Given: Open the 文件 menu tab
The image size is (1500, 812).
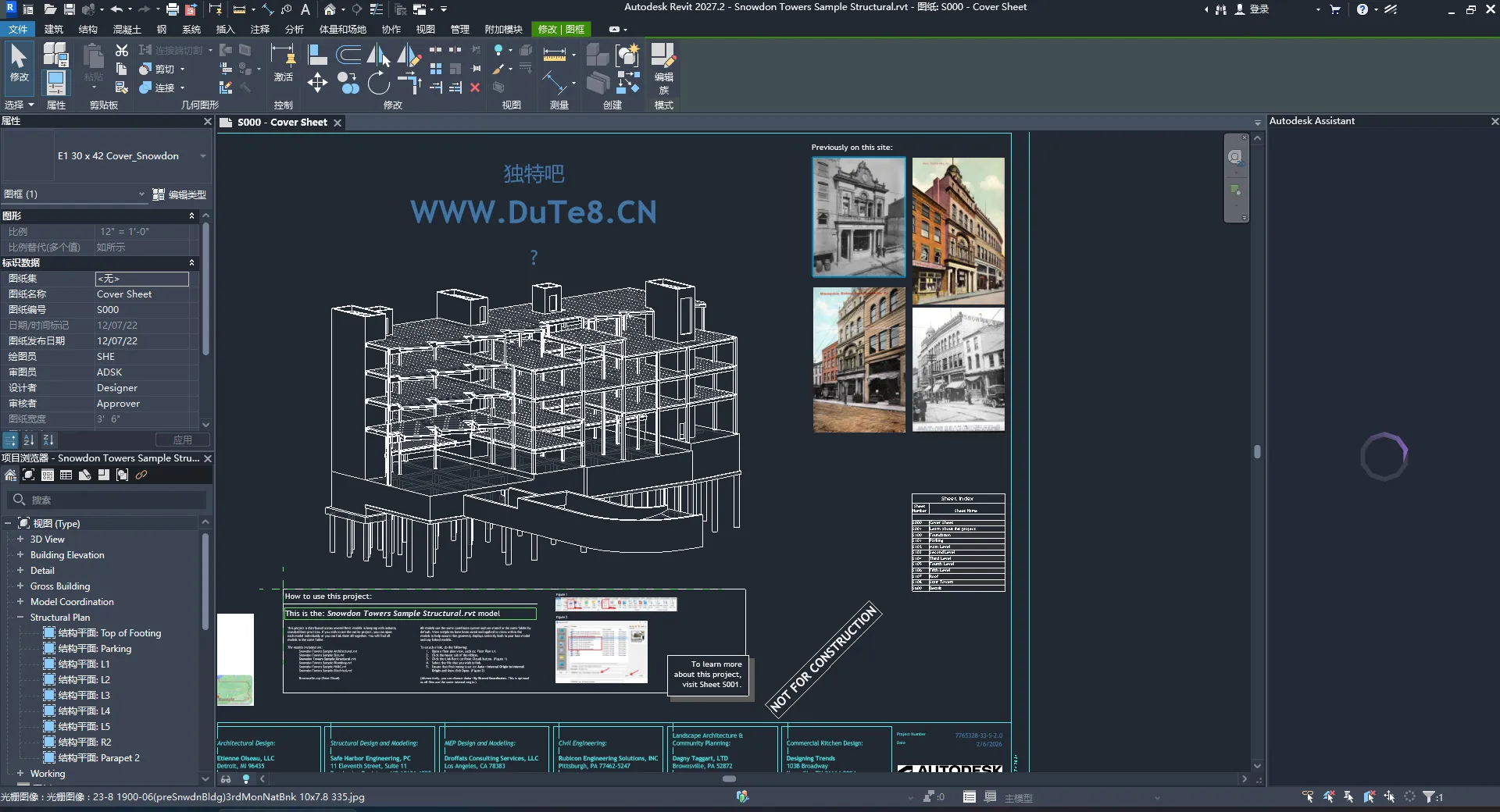Looking at the screenshot, I should pyautogui.click(x=18, y=29).
